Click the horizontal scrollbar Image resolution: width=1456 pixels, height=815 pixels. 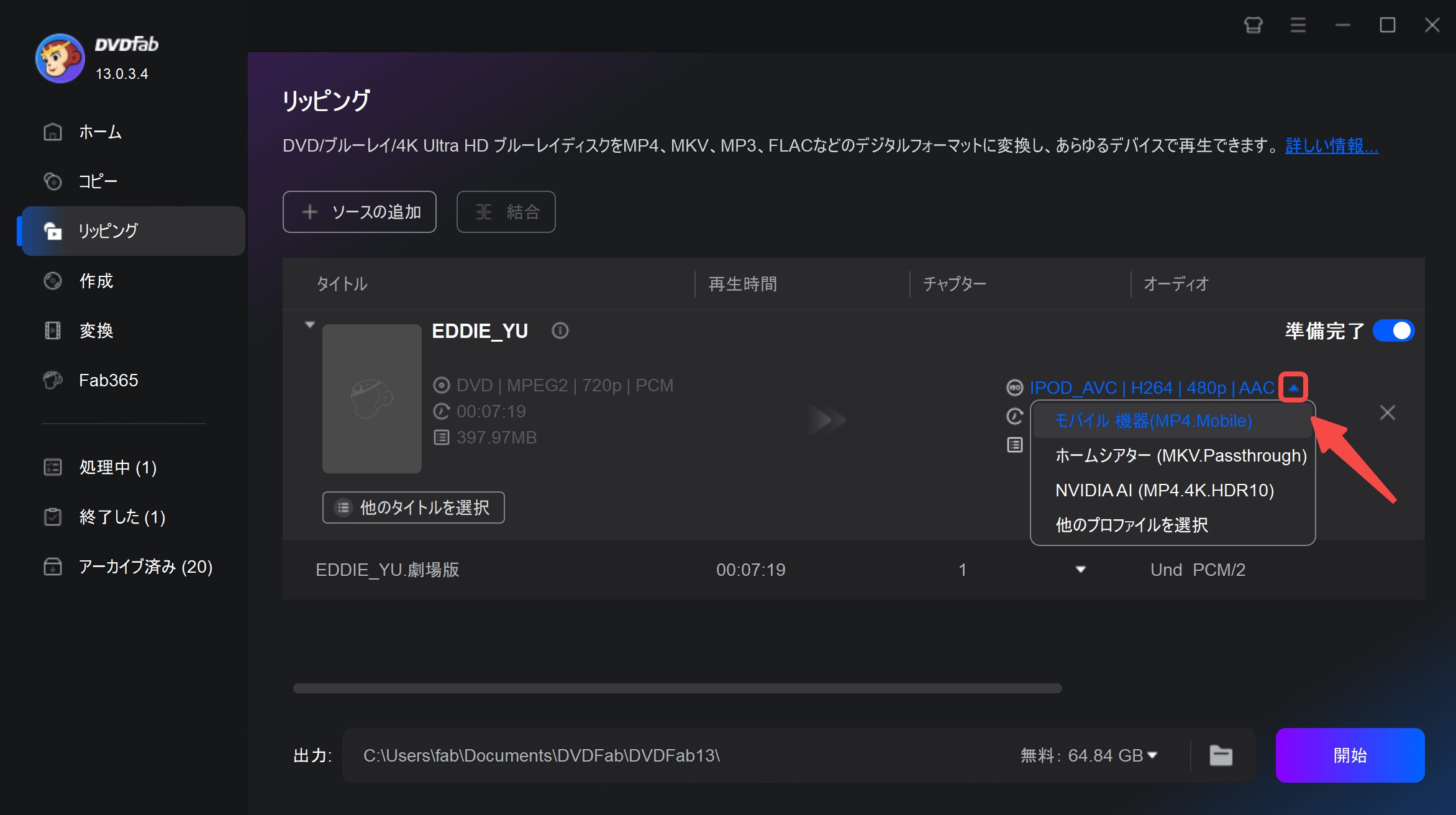pos(677,688)
